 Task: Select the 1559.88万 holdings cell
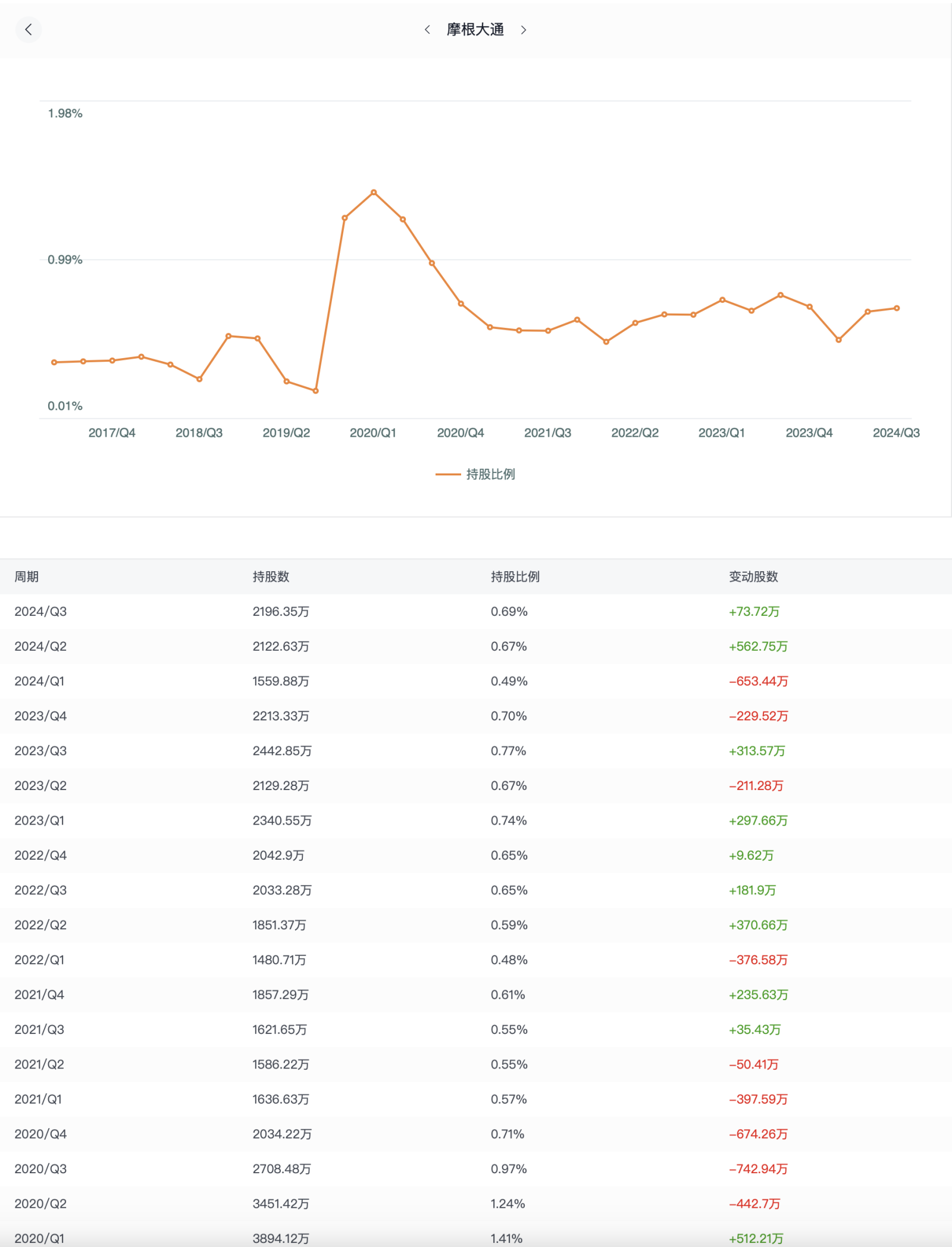coord(281,681)
